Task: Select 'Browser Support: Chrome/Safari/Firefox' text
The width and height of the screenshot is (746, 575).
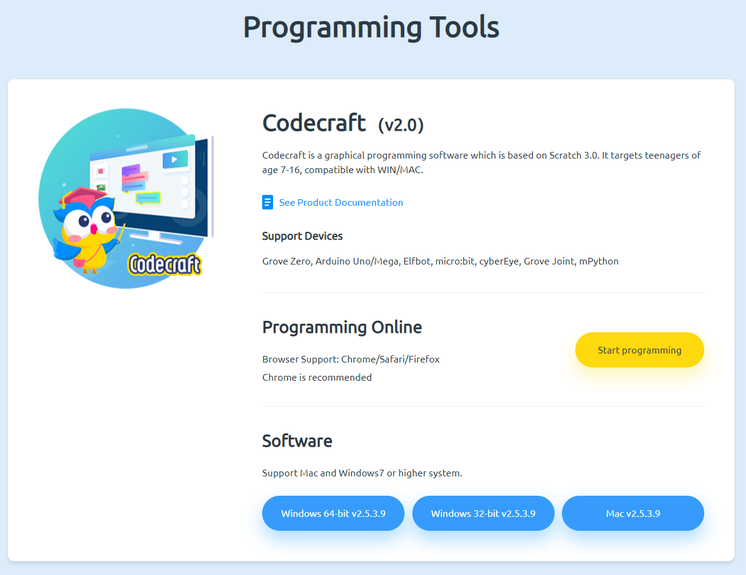Action: (351, 359)
